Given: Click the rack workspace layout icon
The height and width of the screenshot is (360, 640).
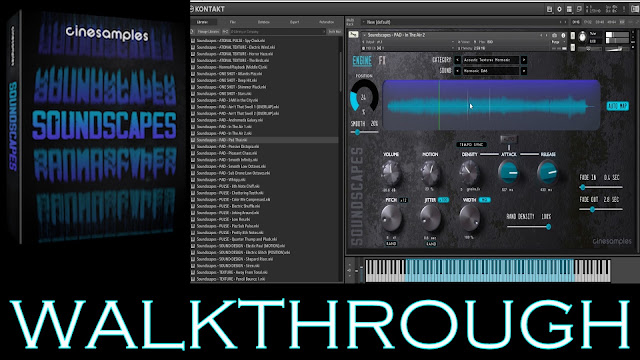Looking at the screenshot, I should [569, 9].
